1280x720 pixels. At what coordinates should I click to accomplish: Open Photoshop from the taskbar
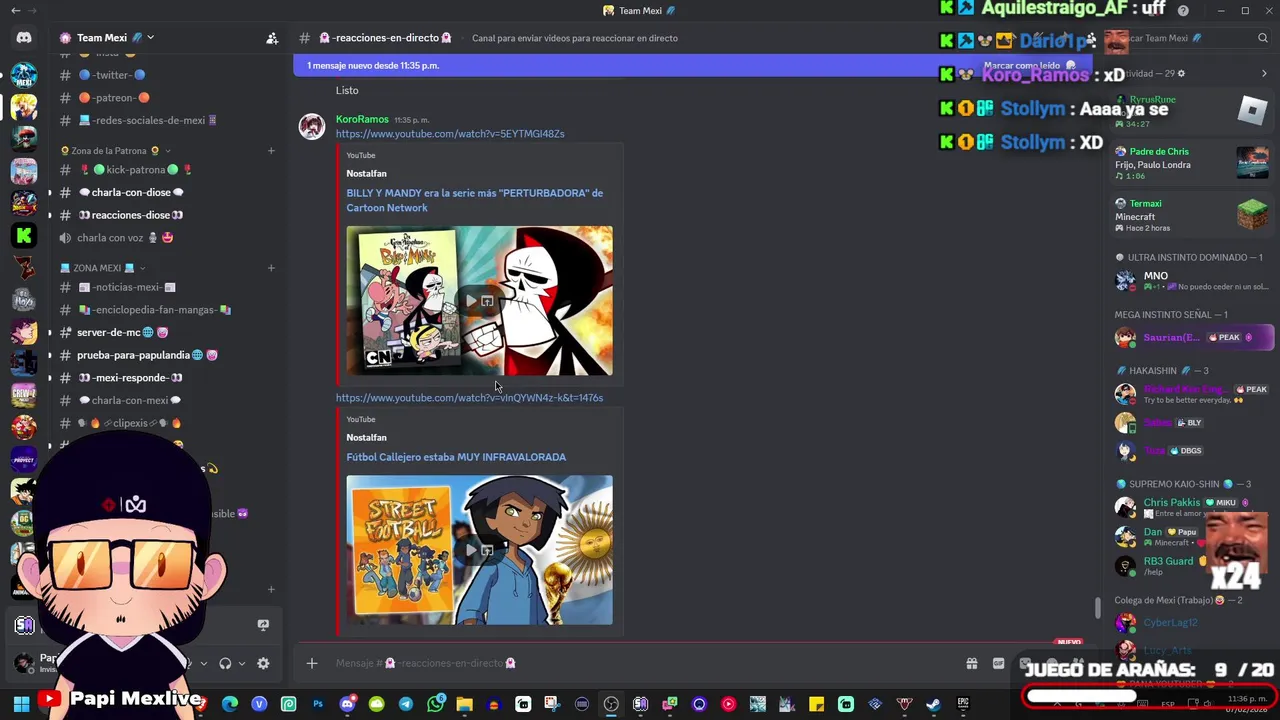pos(318,704)
